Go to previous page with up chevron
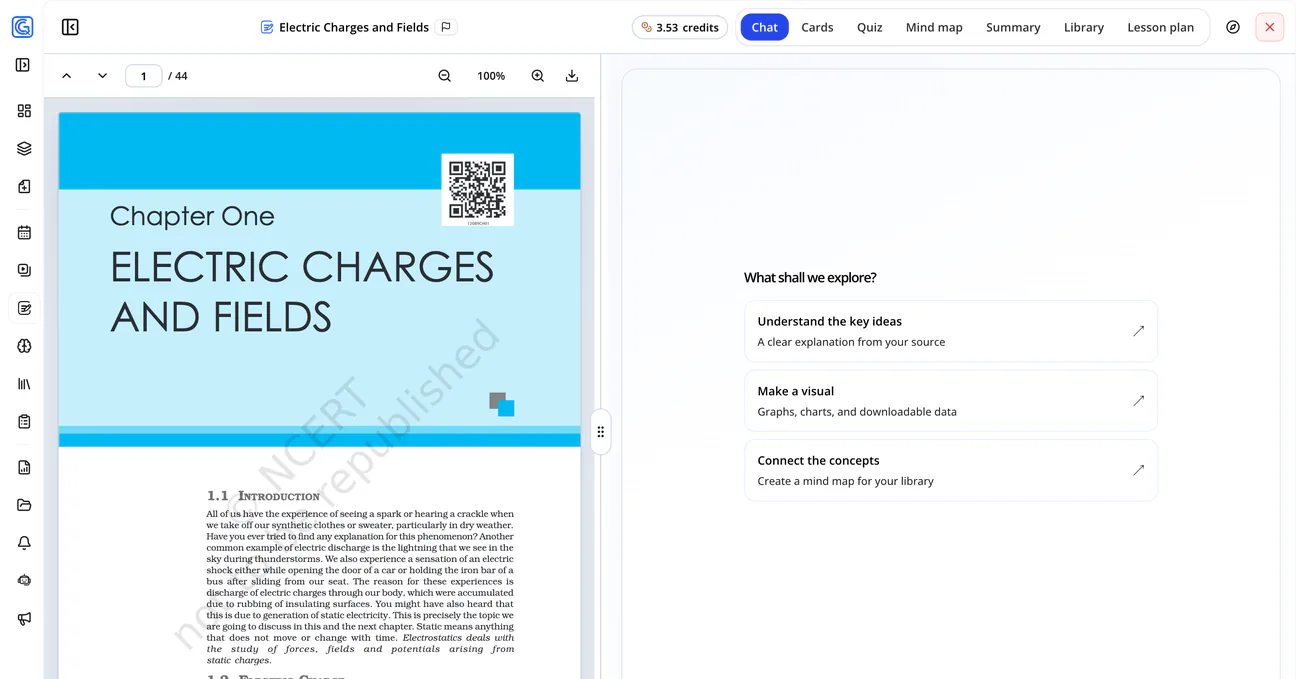1296x679 pixels. tap(66, 76)
